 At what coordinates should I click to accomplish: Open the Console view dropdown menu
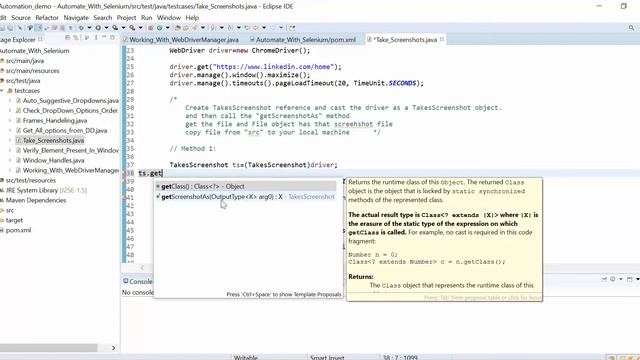(x=621, y=279)
